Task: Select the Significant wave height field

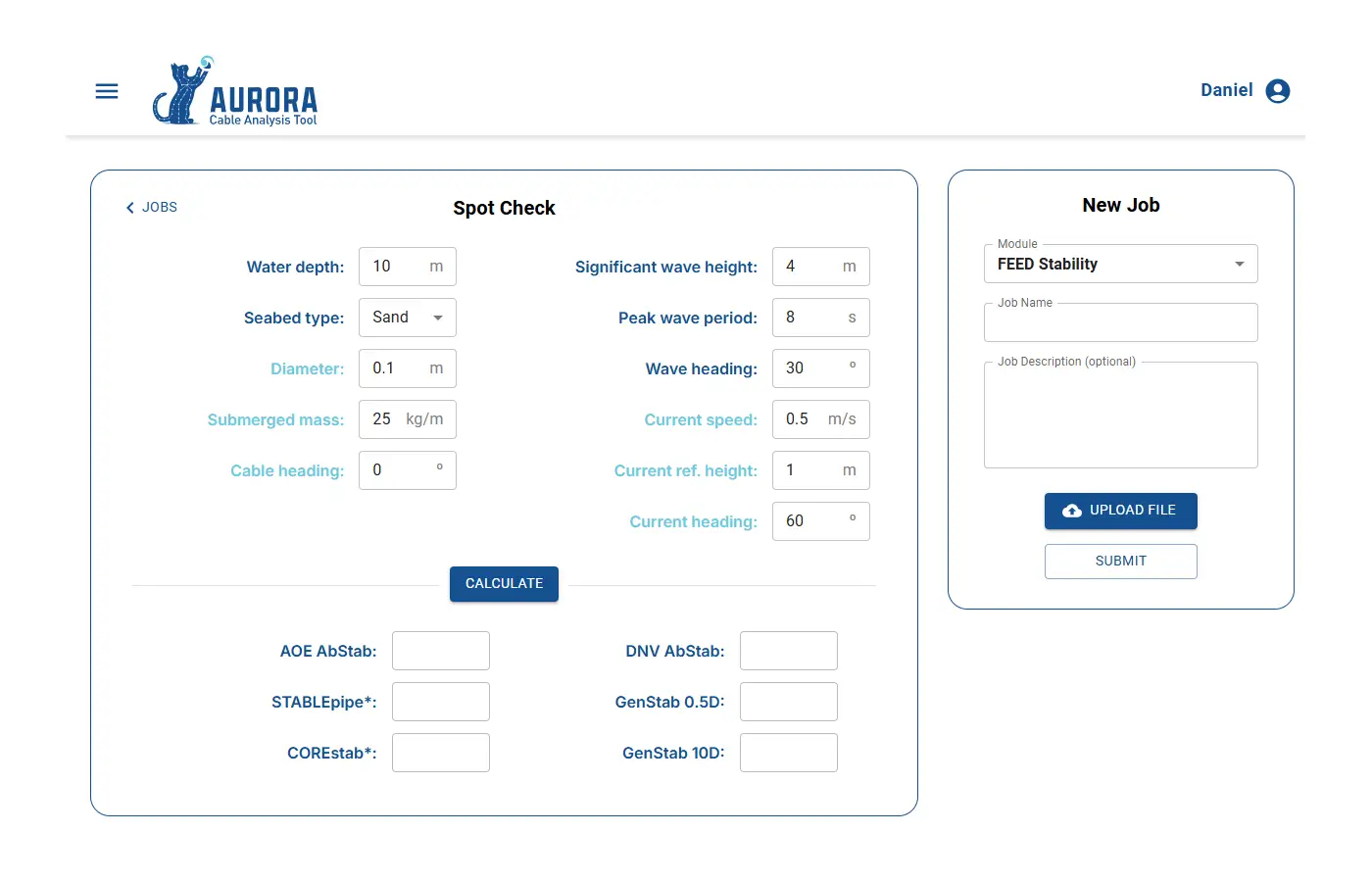Action: (810, 267)
